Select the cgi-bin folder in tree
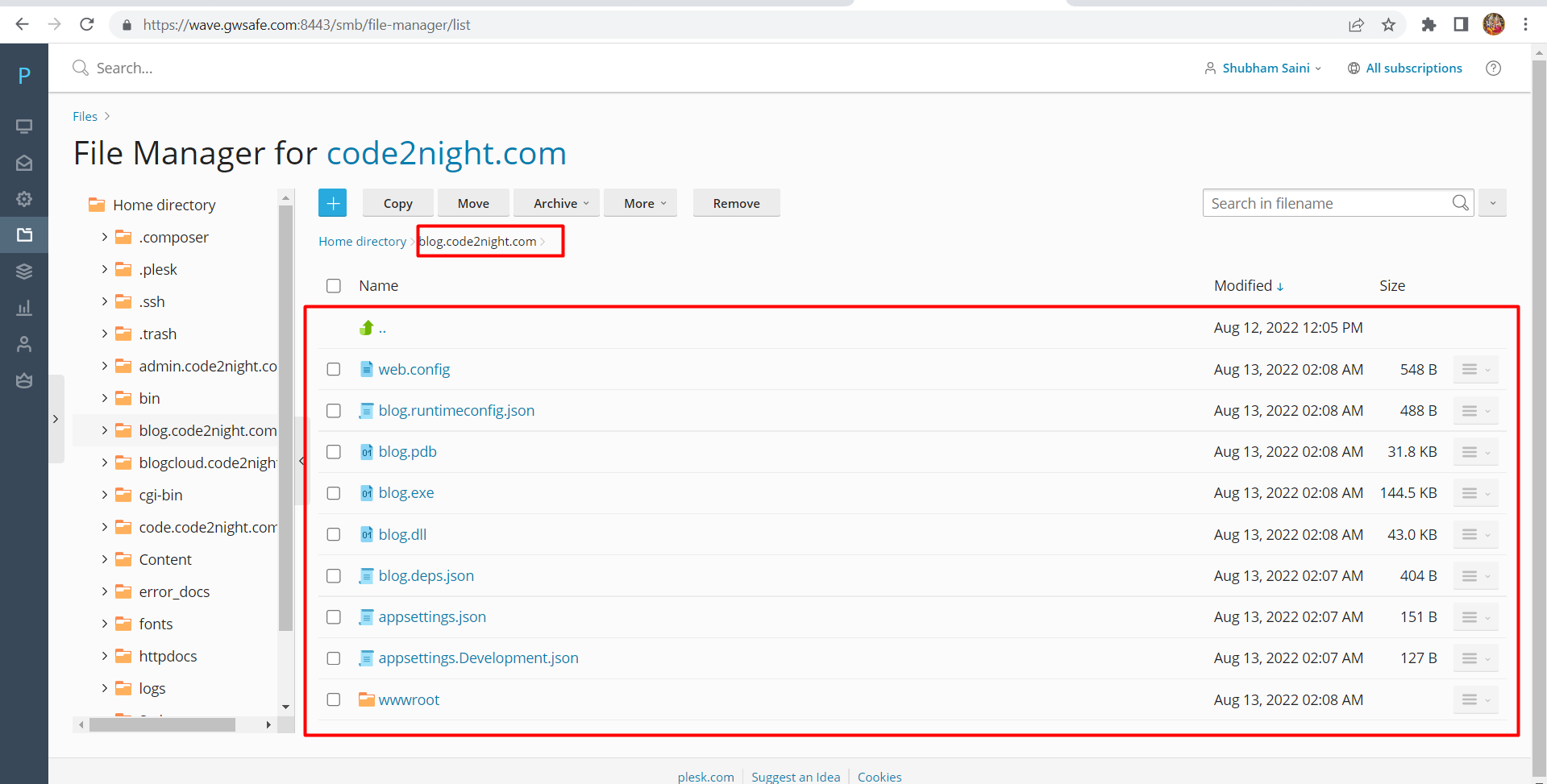The height and width of the screenshot is (784, 1547). [160, 495]
